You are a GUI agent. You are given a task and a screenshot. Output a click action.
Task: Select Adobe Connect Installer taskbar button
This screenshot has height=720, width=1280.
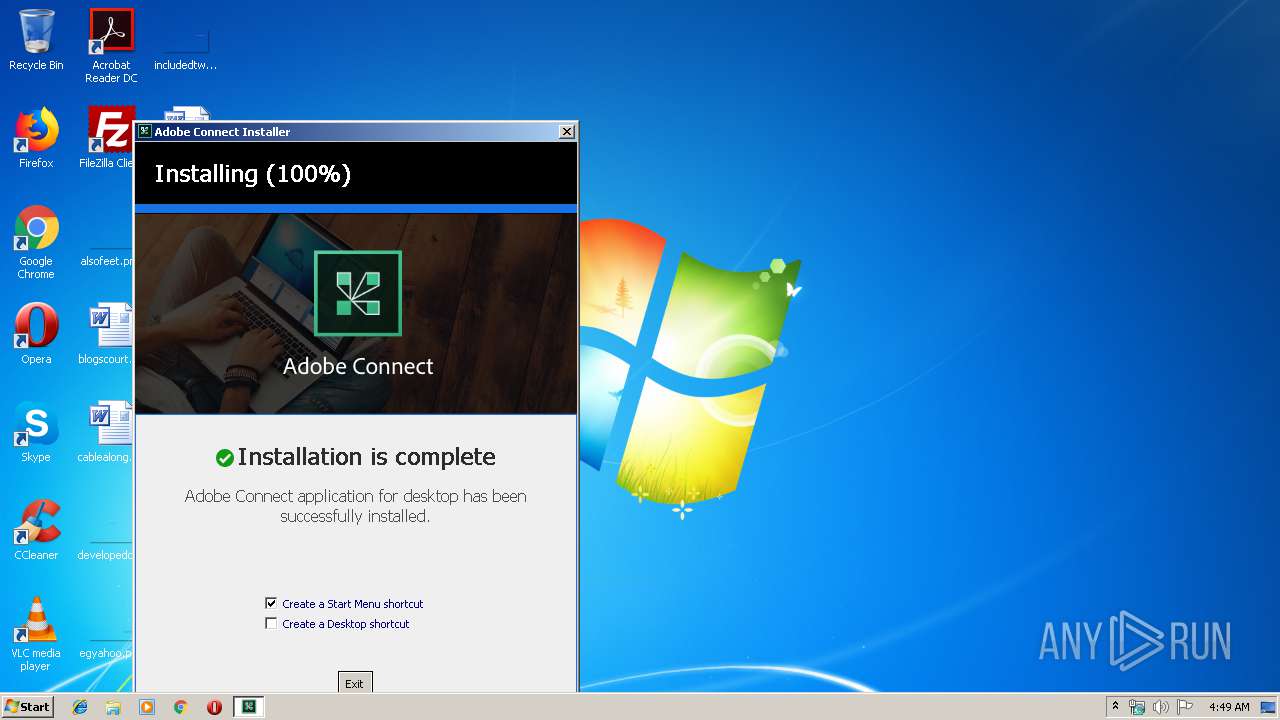[249, 707]
